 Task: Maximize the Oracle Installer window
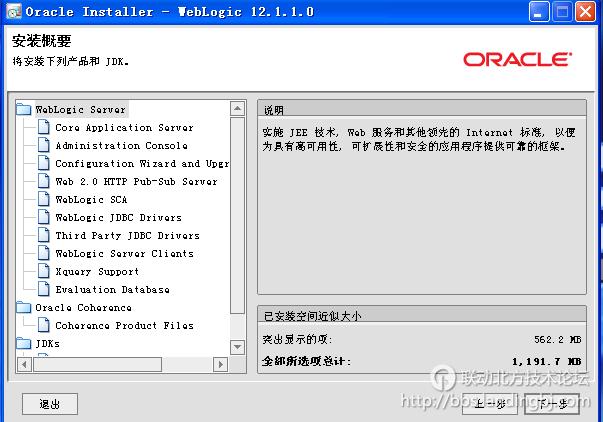point(562,12)
